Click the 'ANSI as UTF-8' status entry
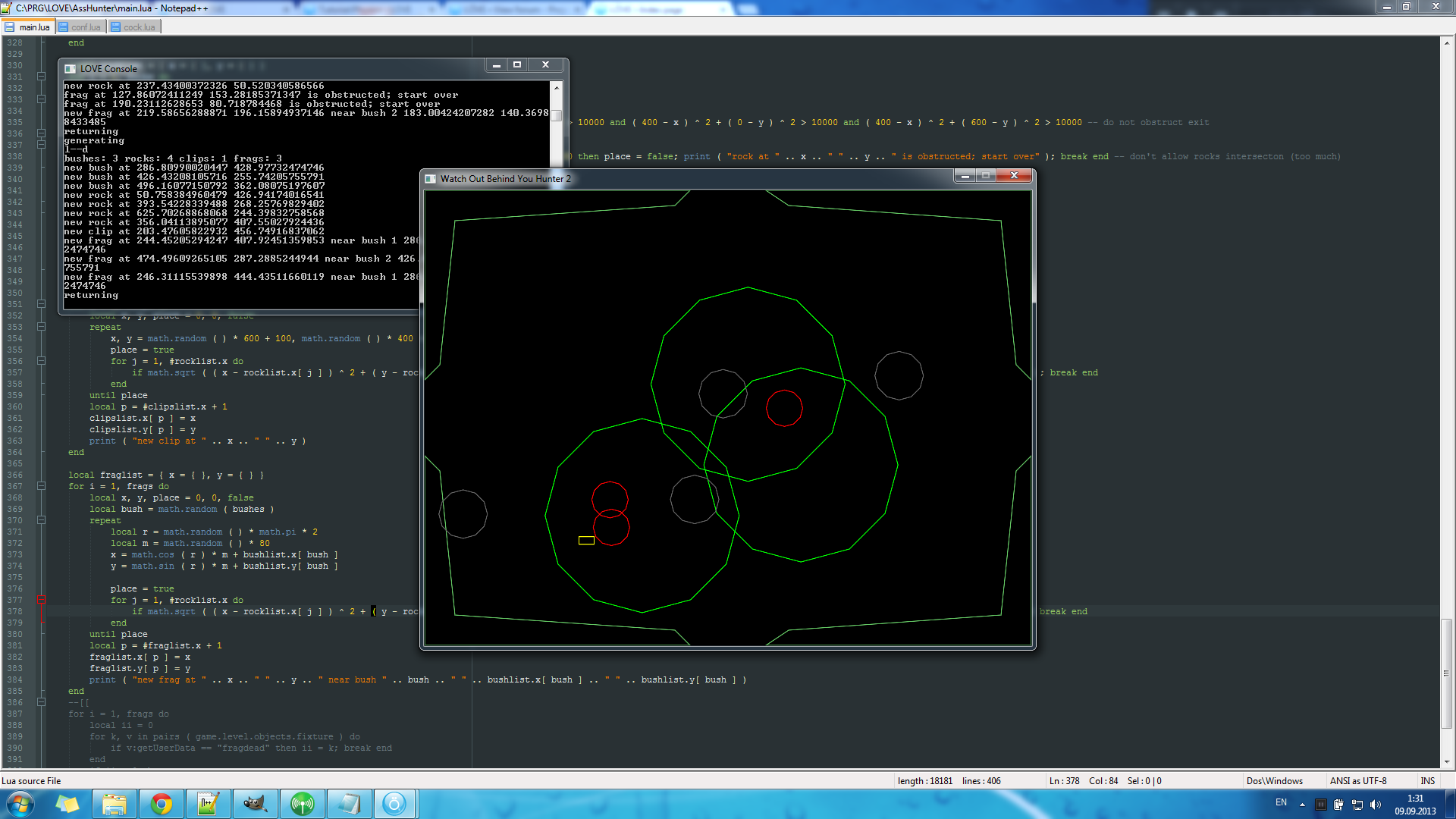This screenshot has height=819, width=1456. pos(1358,781)
